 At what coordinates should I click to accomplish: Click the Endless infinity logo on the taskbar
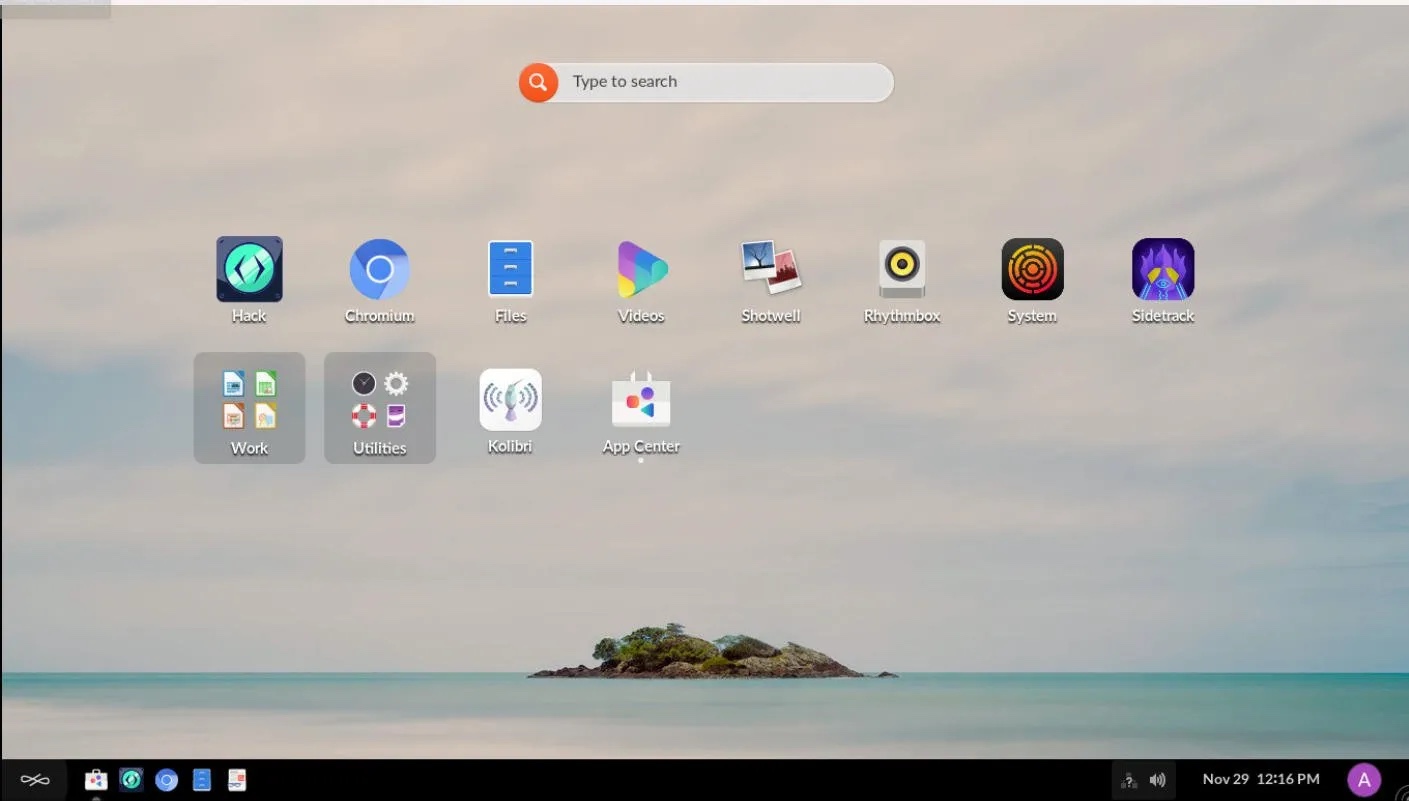[36, 779]
